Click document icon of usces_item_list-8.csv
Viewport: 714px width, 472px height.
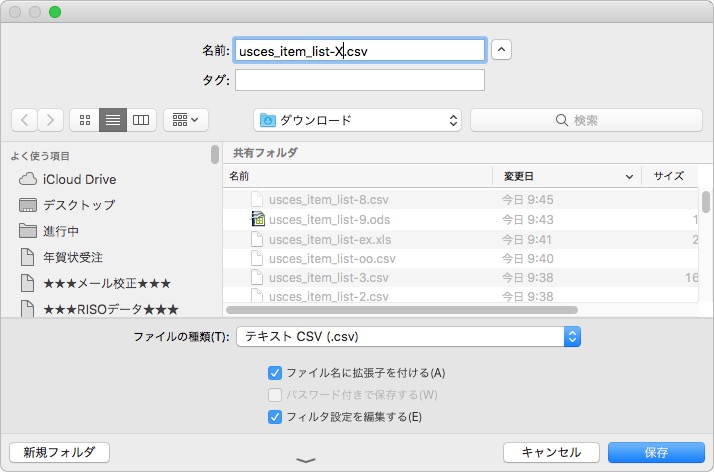[257, 199]
